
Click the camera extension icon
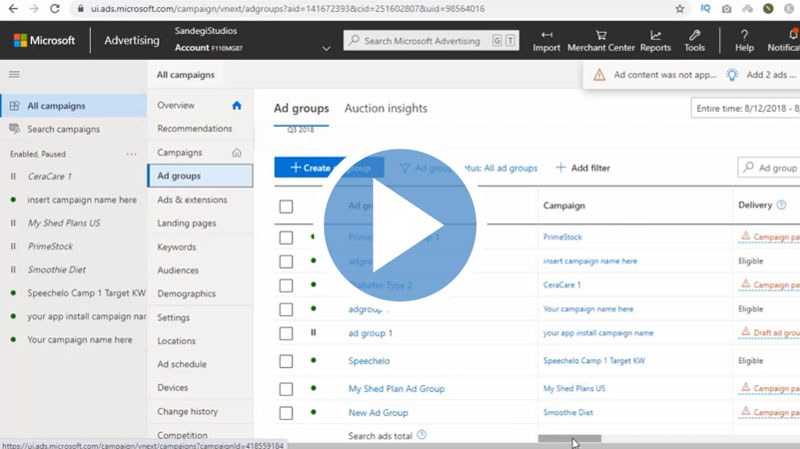[x=727, y=9]
